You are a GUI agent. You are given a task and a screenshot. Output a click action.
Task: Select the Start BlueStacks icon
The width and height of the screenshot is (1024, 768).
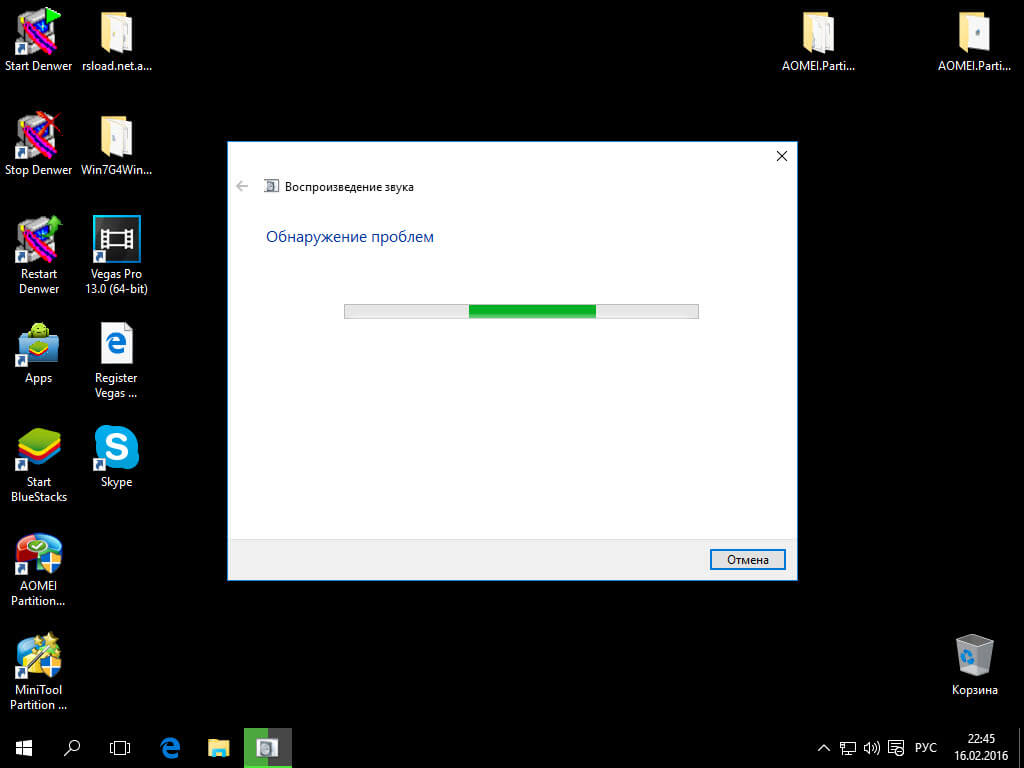38,449
